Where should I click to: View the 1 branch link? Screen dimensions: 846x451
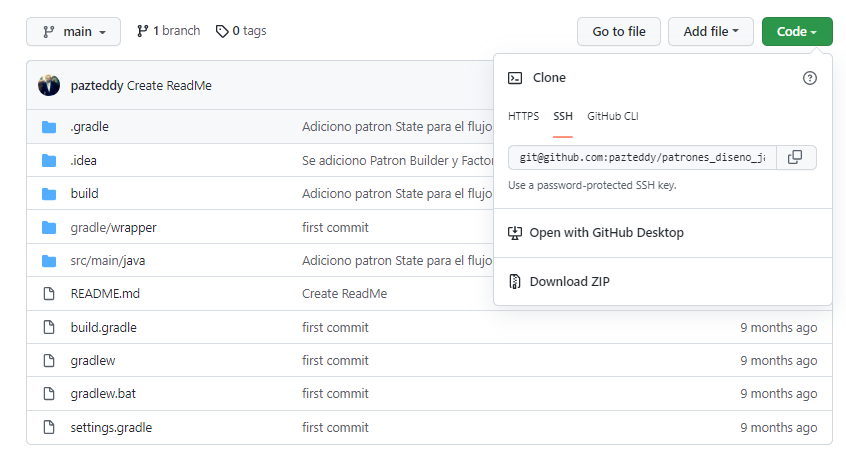[168, 31]
